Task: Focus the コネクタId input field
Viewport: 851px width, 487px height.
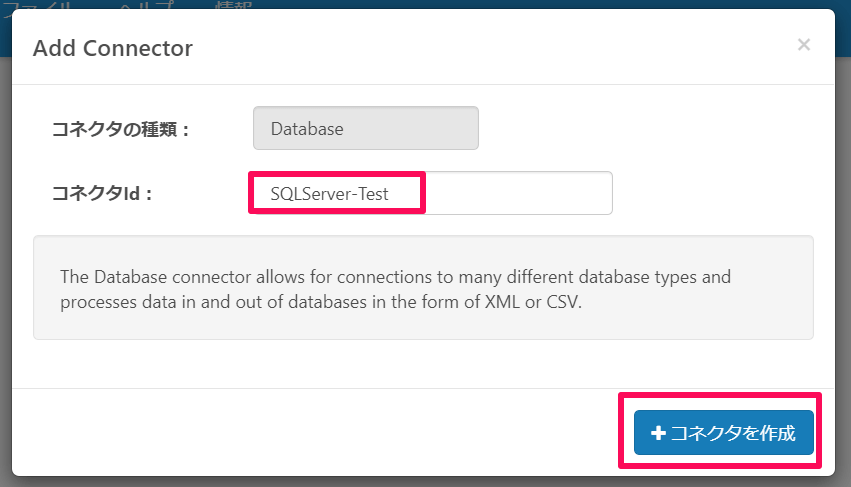Action: pyautogui.click(x=430, y=193)
